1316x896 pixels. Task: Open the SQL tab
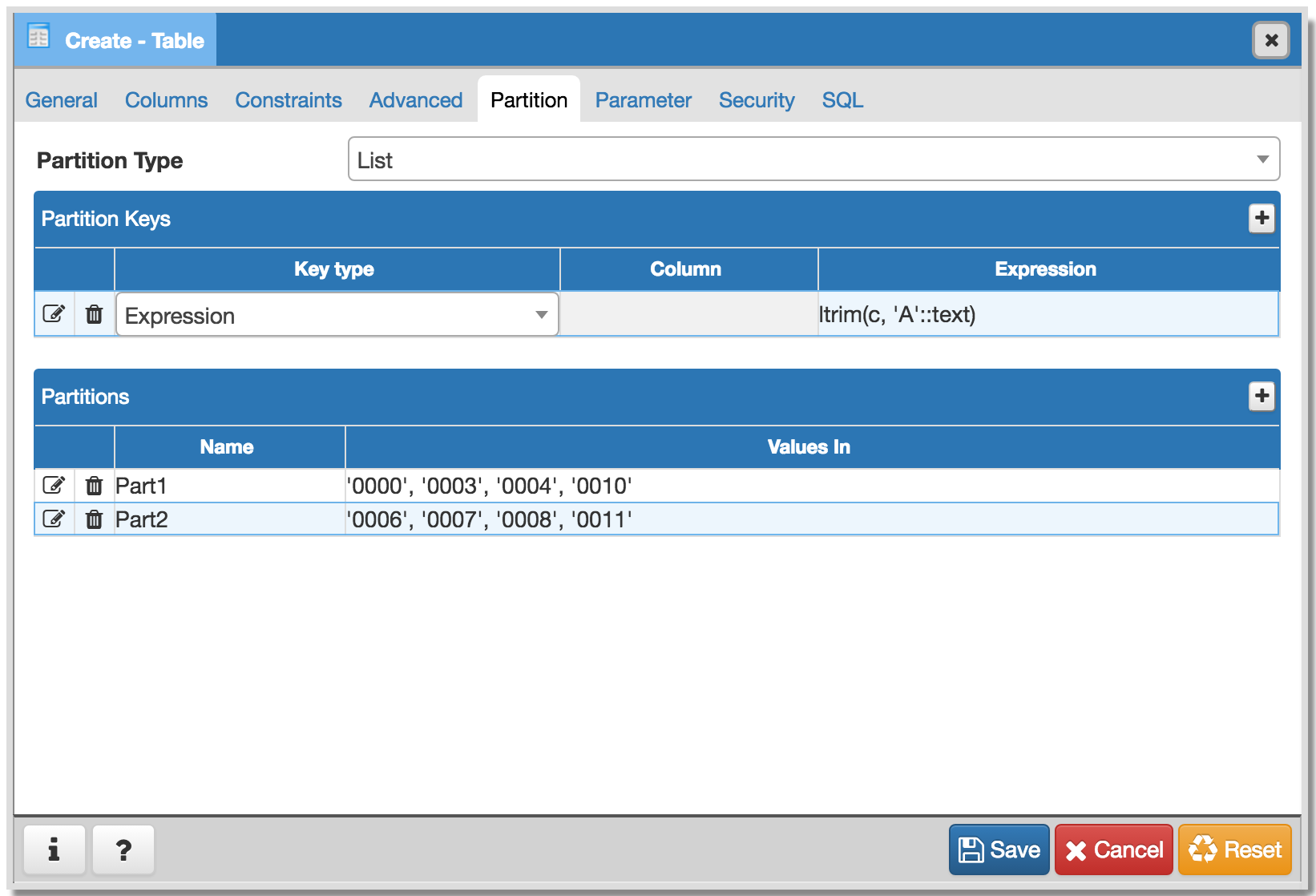(842, 100)
